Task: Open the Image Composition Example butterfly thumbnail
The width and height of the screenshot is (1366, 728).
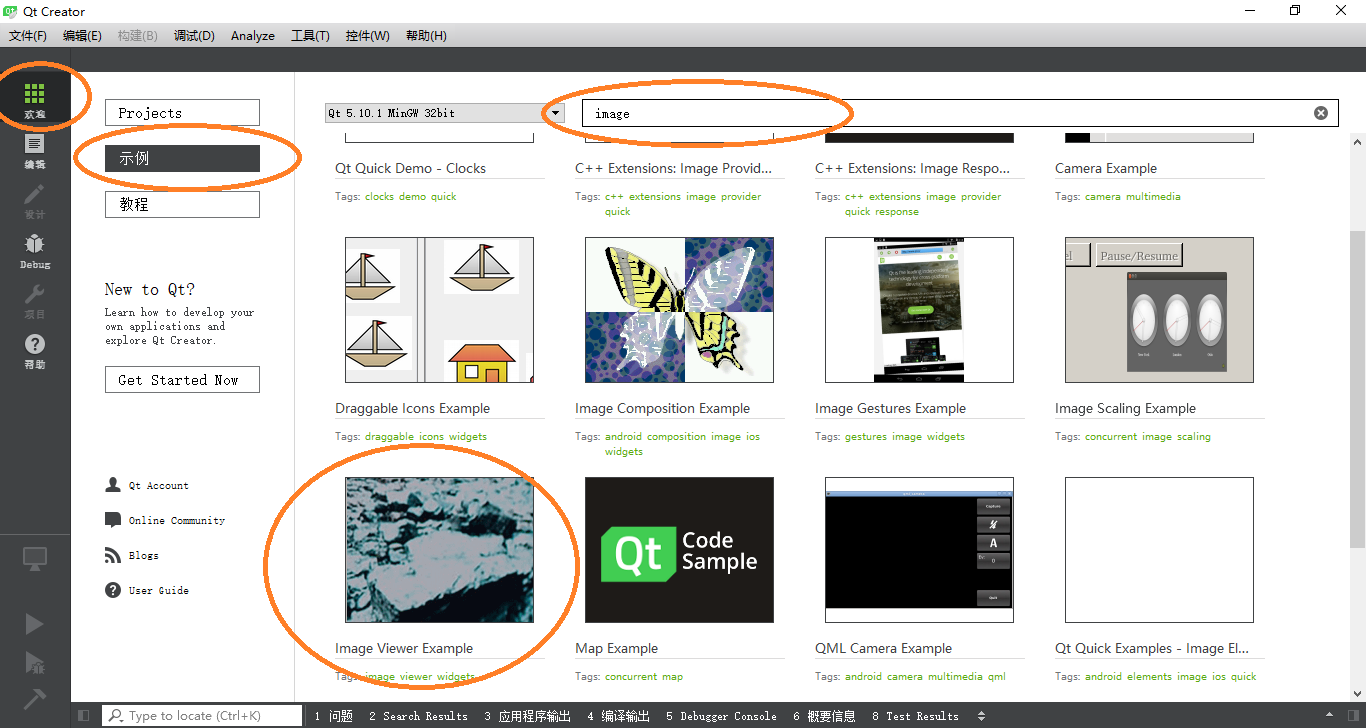Action: 679,310
